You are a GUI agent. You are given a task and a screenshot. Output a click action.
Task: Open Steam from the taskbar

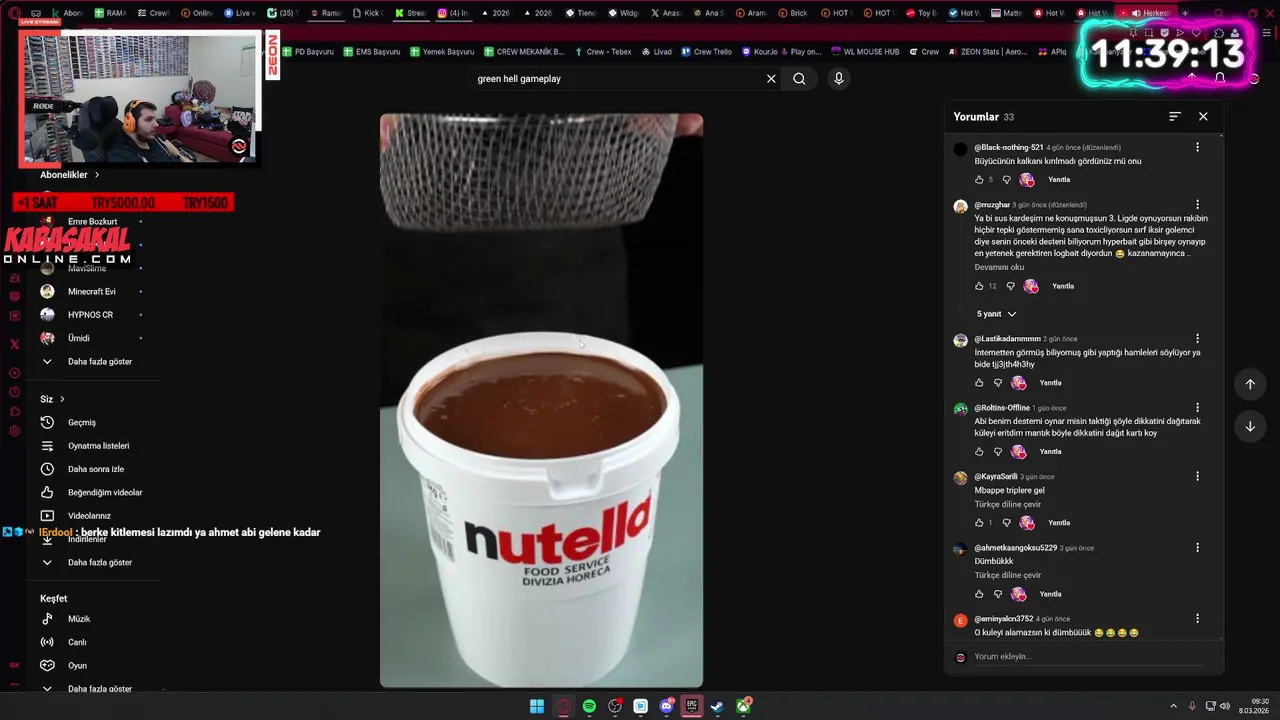point(717,707)
